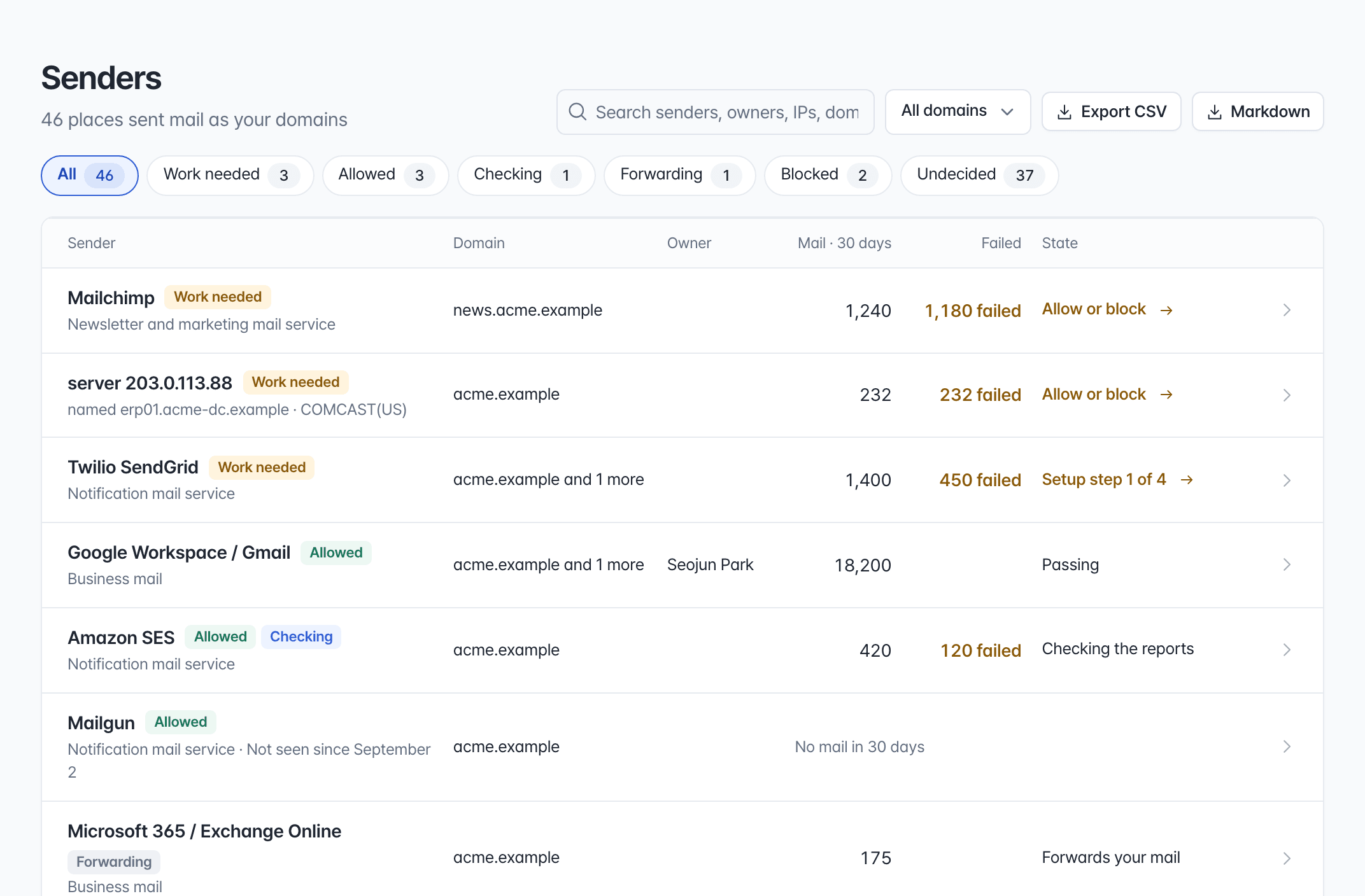Export the senders list as Markdown

pos(1257,111)
